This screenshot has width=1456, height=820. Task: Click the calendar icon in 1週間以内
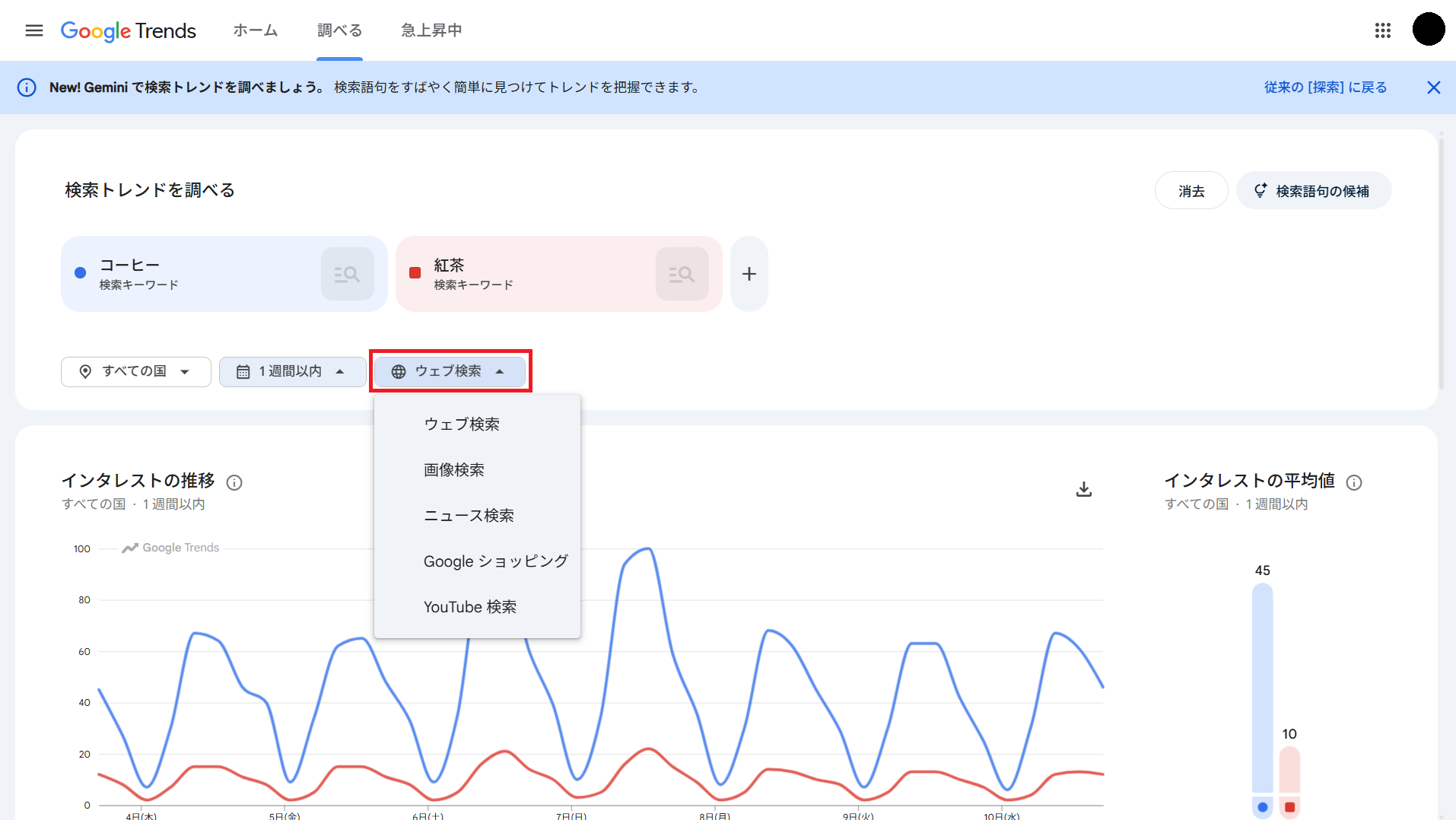tap(243, 371)
